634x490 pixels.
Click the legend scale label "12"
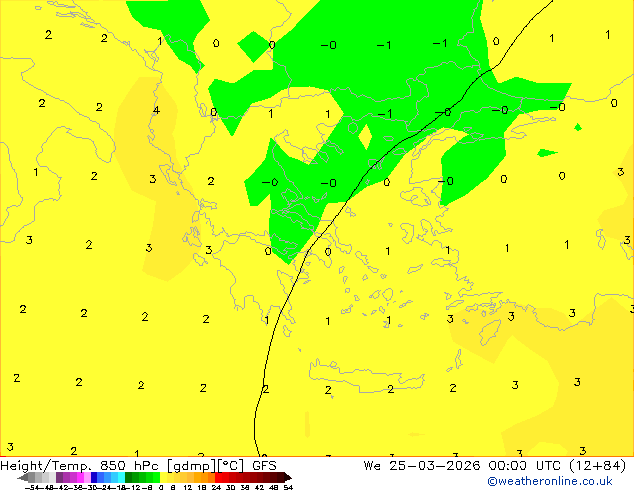coord(188,487)
